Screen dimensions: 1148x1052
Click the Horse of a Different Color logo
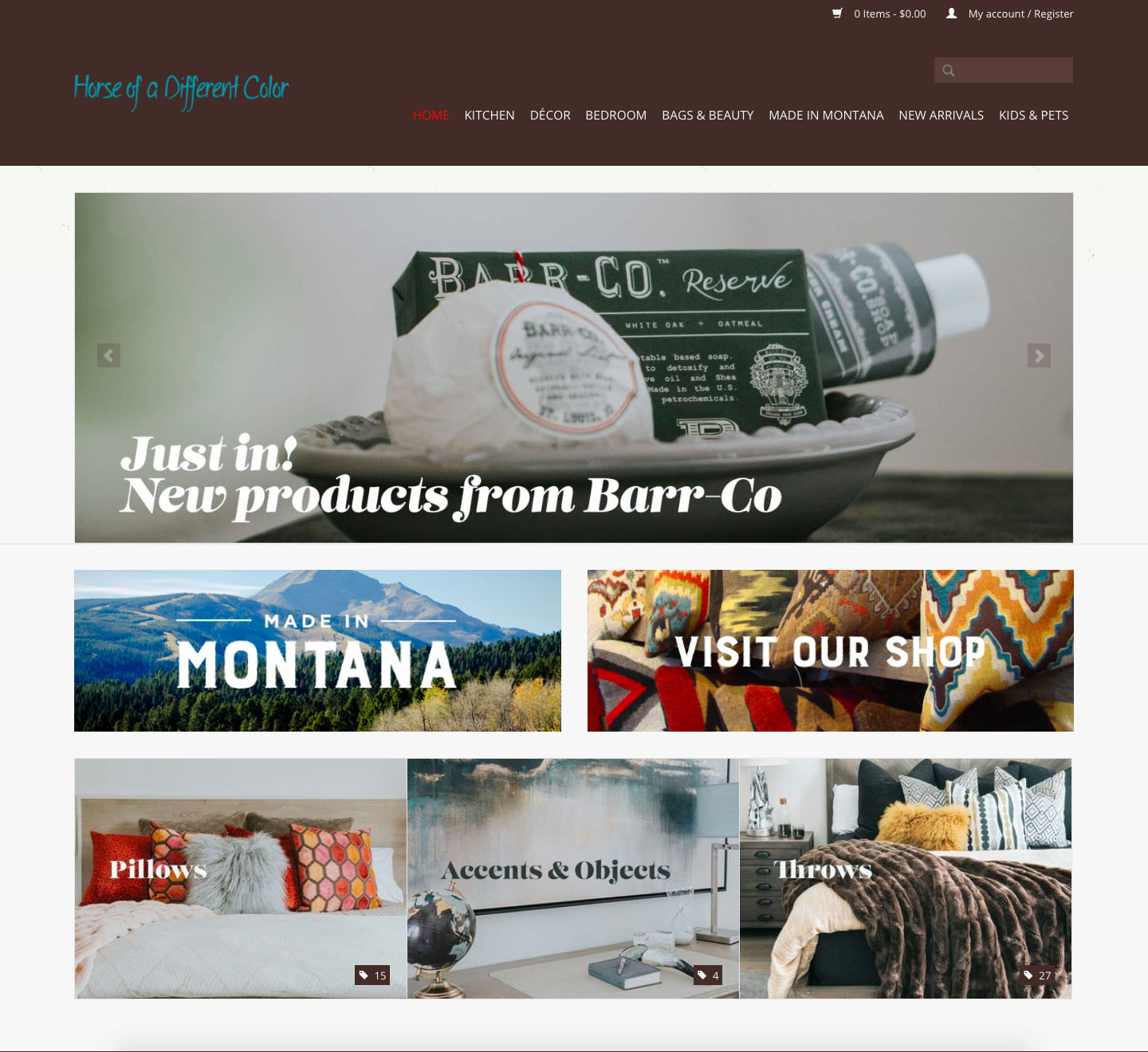(x=182, y=92)
